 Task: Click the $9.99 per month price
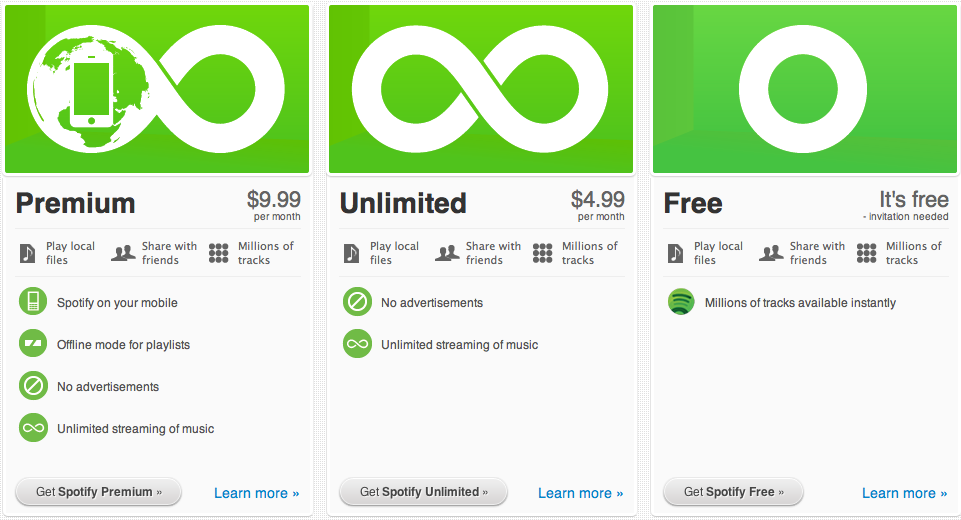(x=273, y=204)
